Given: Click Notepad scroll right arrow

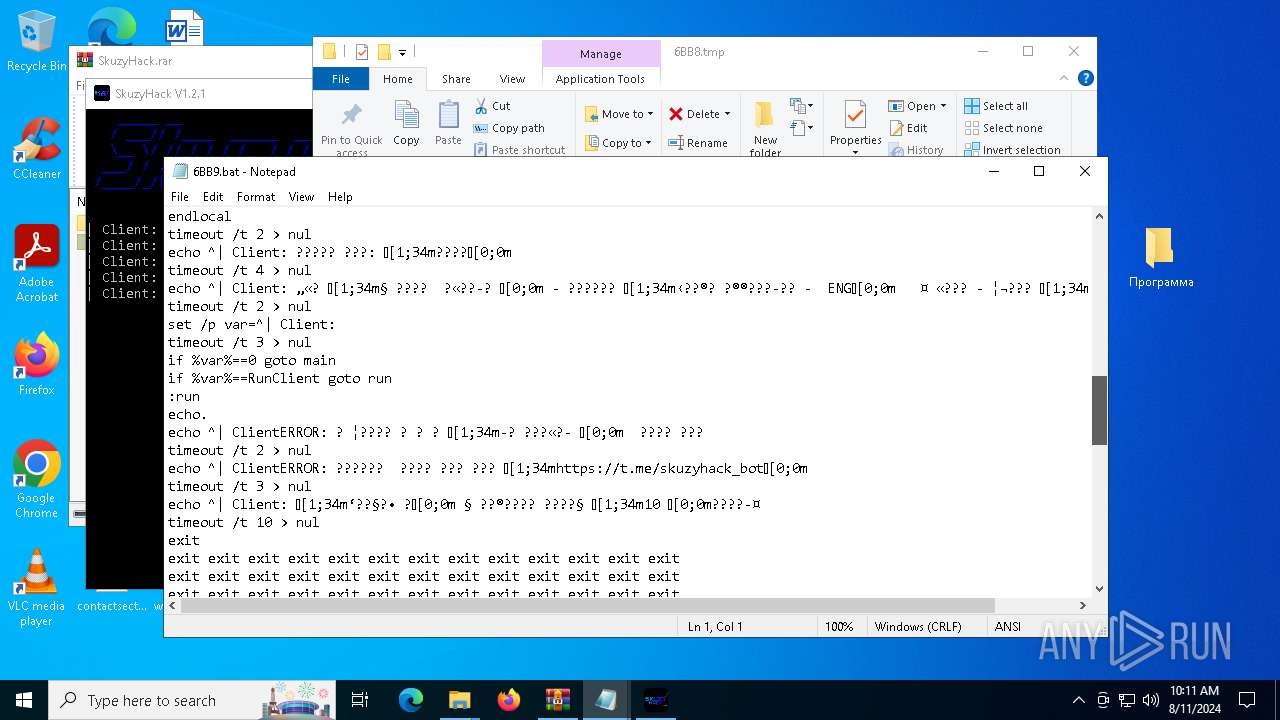Looking at the screenshot, I should (1082, 605).
